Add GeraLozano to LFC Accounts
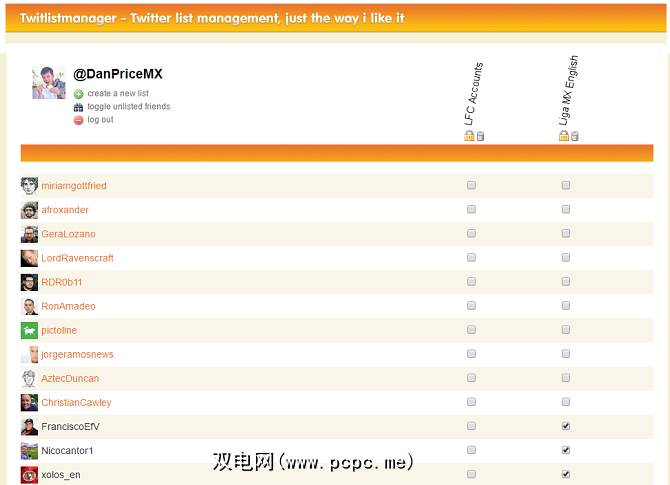 [471, 233]
